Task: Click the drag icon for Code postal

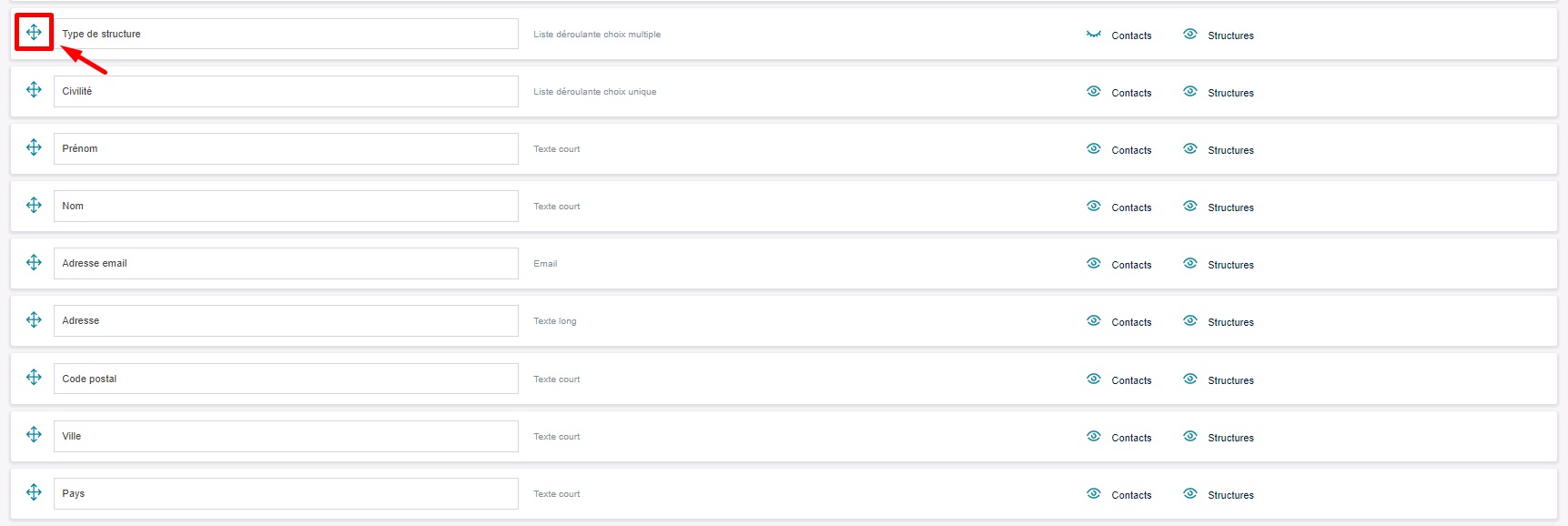Action: [34, 377]
